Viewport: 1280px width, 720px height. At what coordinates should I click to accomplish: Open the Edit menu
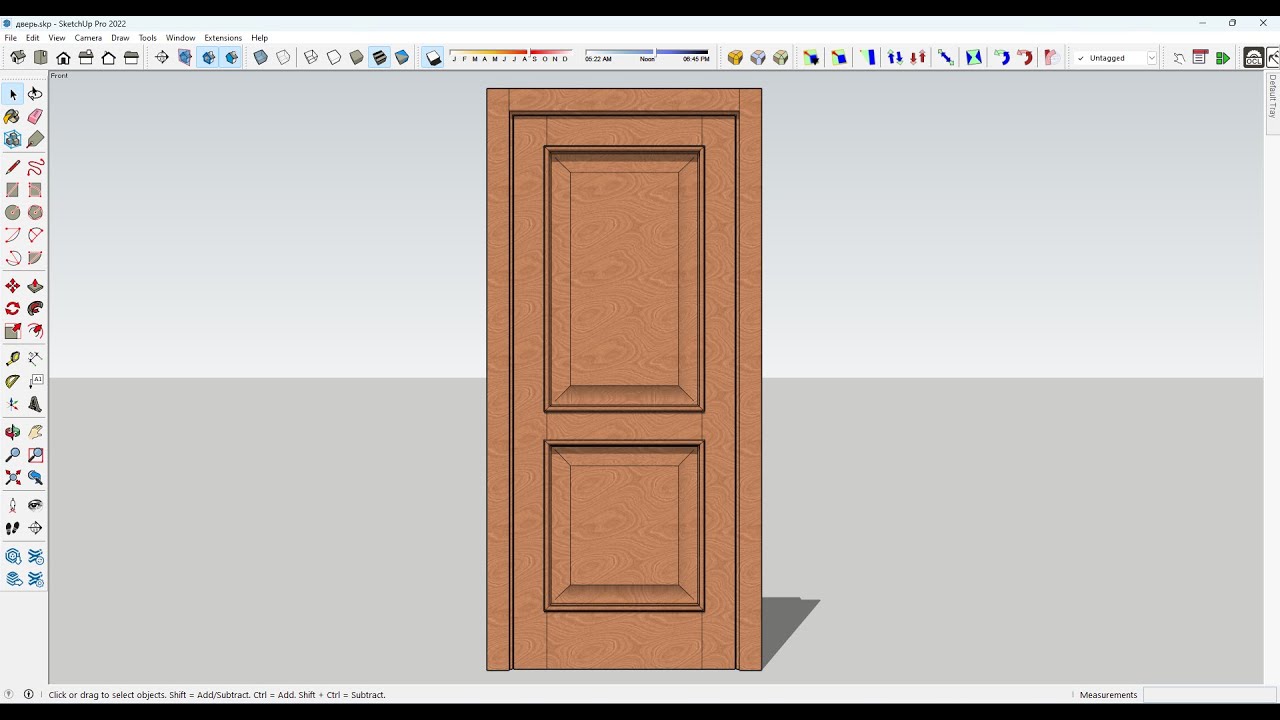coord(33,38)
